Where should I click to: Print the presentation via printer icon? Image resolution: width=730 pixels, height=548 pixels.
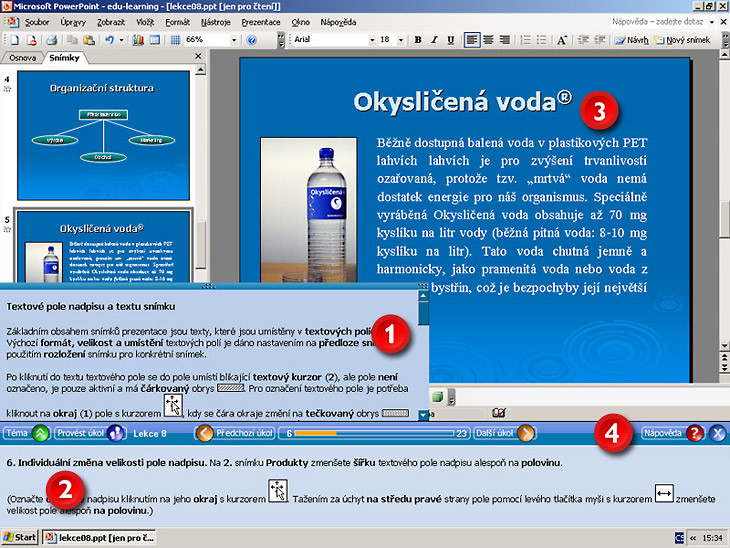(x=51, y=40)
